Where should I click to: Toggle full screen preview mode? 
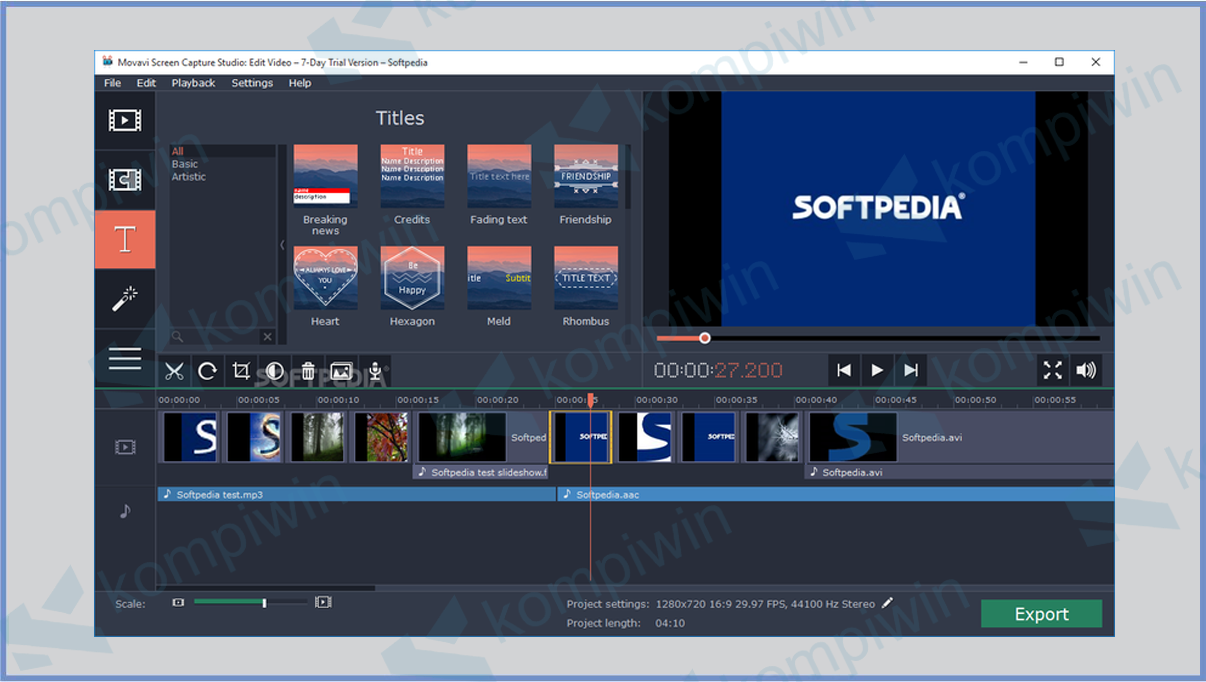click(1052, 370)
